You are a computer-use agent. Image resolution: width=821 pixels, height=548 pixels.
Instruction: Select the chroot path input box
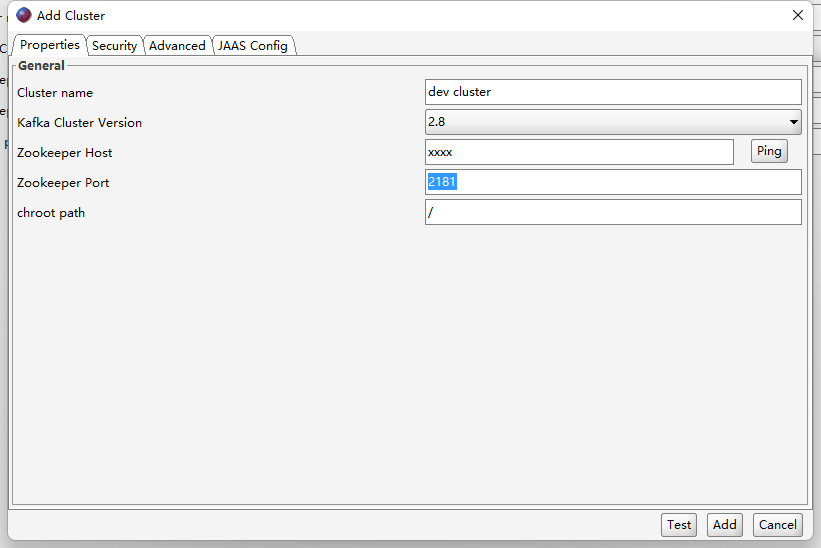[612, 212]
